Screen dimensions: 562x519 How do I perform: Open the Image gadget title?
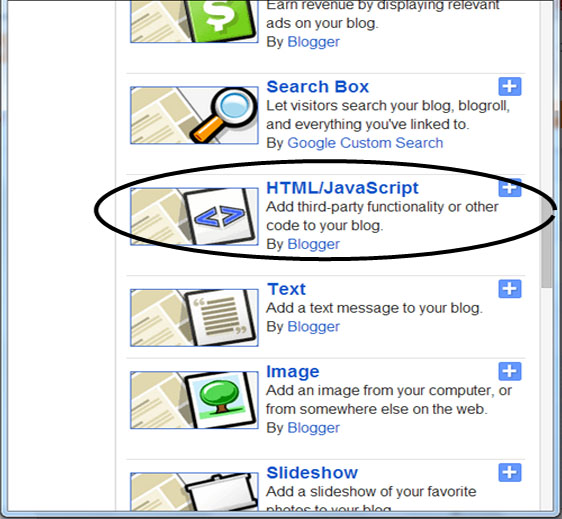coord(292,372)
